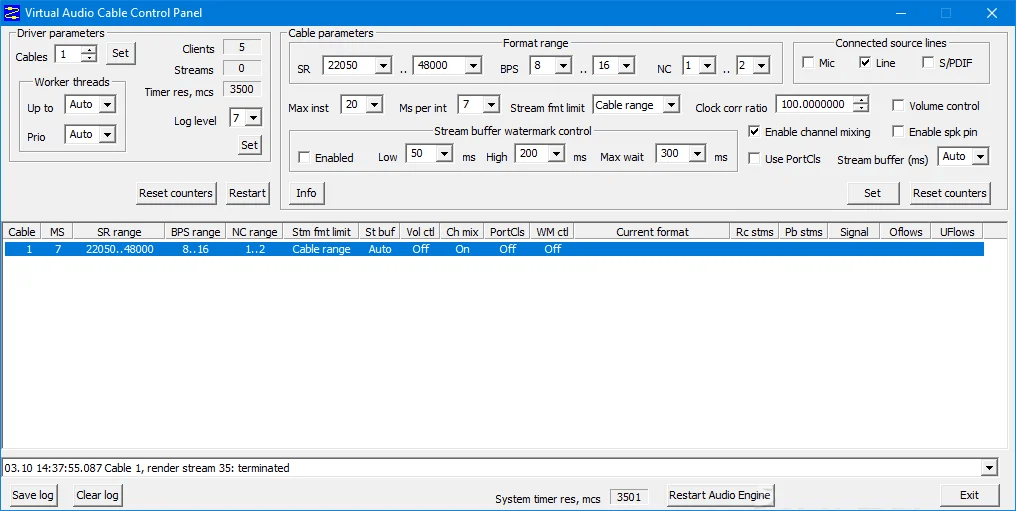1016x522 pixels.
Task: Click the driver Restart button
Action: pos(248,193)
